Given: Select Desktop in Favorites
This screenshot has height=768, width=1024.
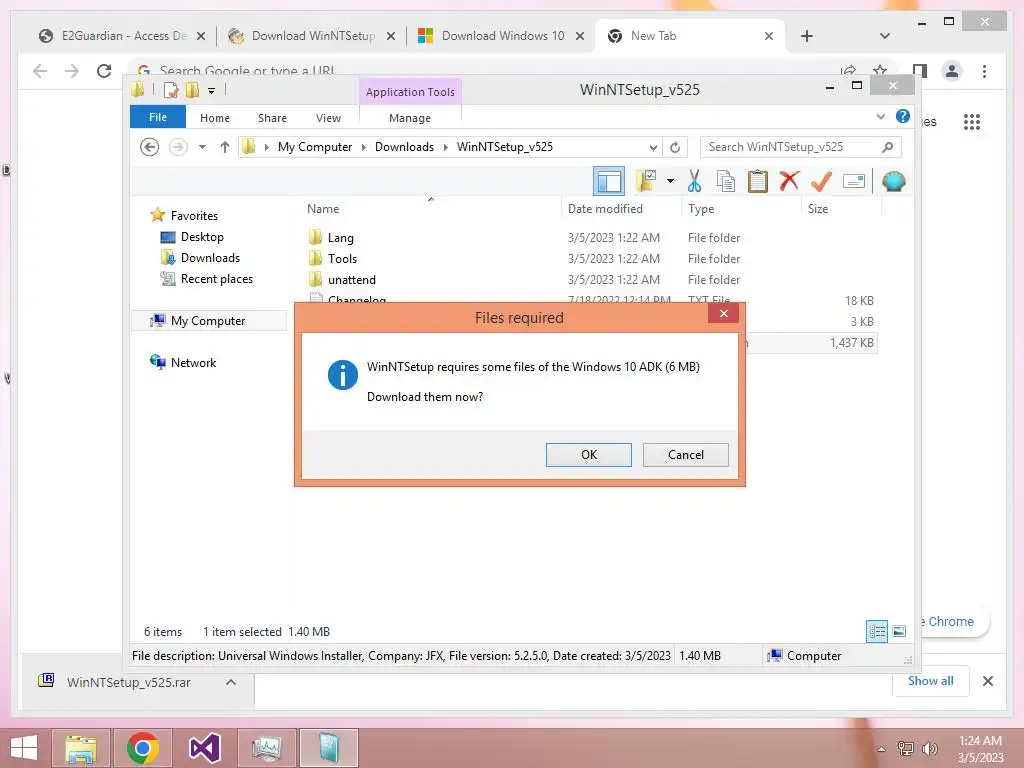Looking at the screenshot, I should point(202,237).
